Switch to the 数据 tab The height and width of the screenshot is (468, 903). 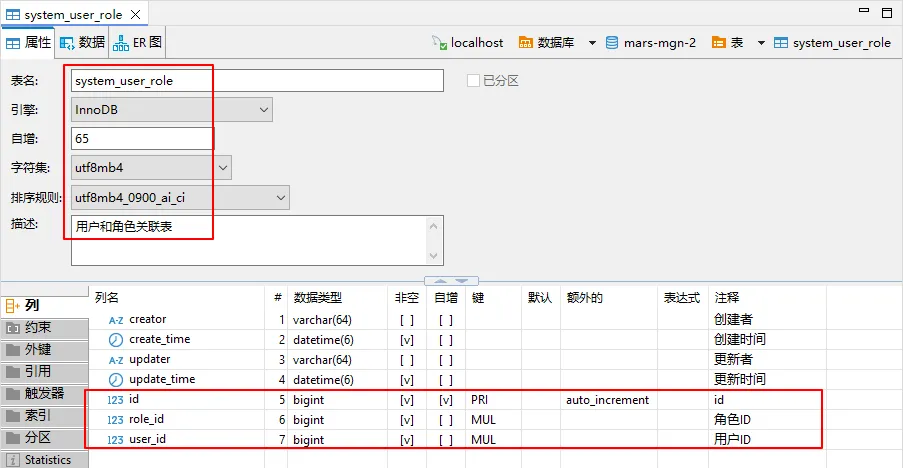(82, 43)
